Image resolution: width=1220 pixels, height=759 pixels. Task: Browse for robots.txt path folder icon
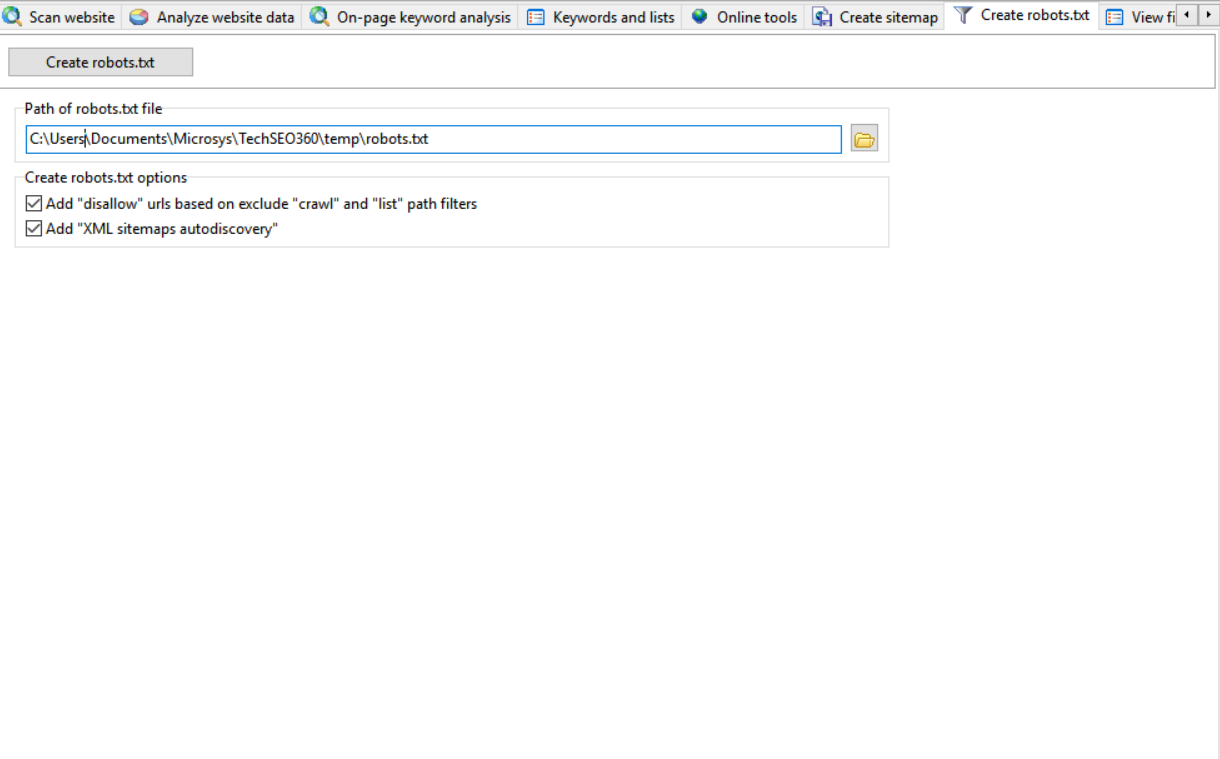tap(864, 140)
